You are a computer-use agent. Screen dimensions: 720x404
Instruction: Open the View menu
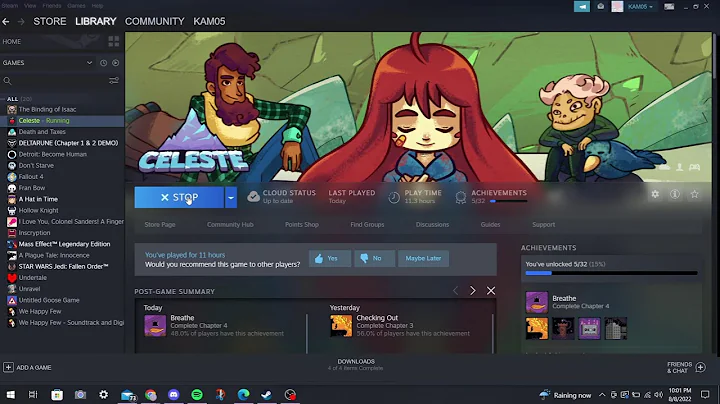[30, 6]
